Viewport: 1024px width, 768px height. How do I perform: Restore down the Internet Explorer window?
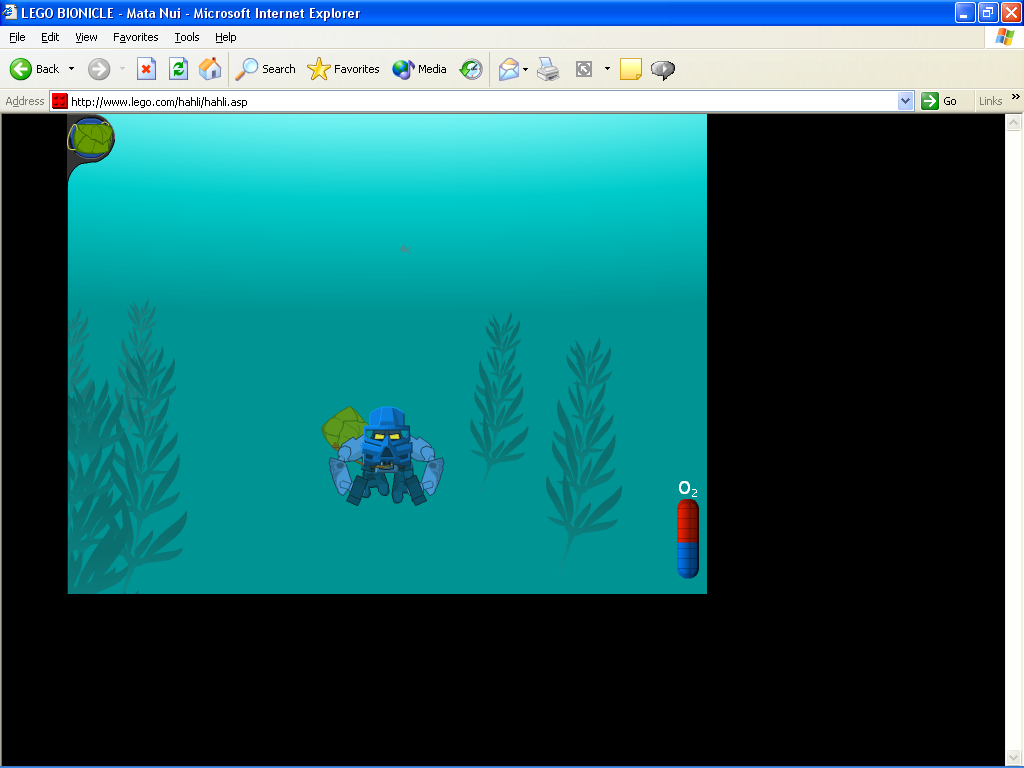[988, 12]
